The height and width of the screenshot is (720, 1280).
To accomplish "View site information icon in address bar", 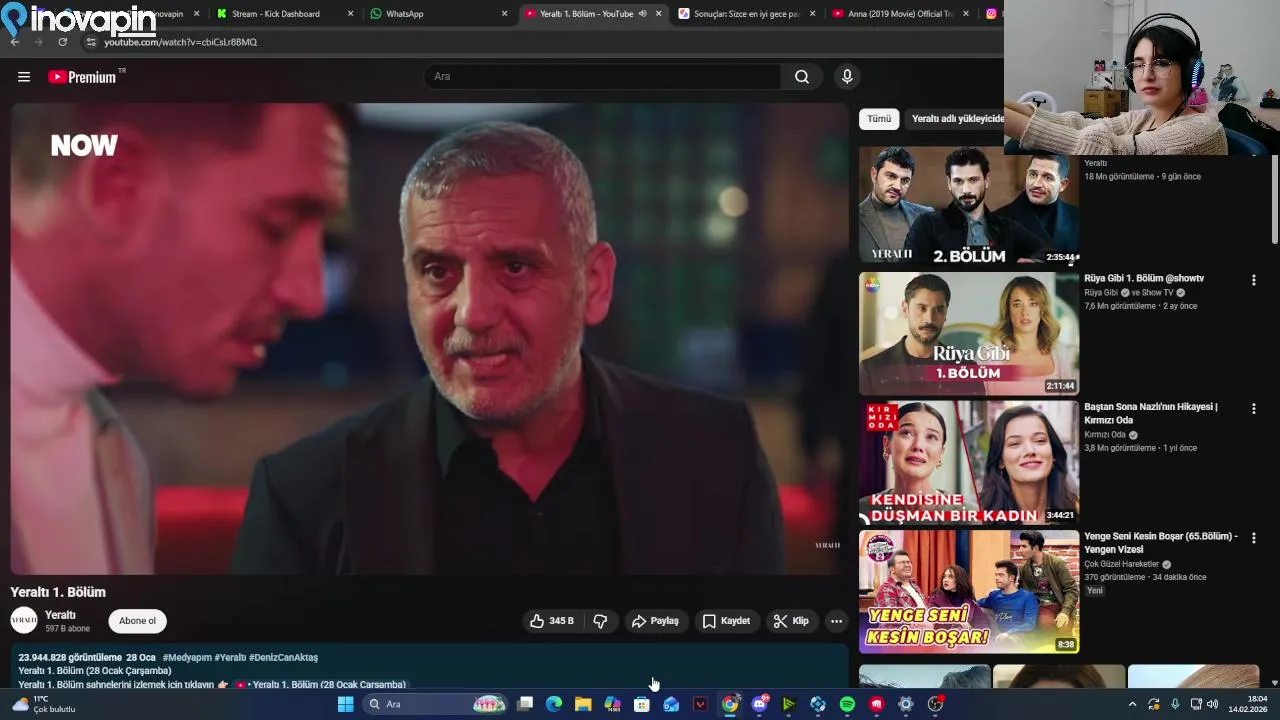I will coord(91,42).
